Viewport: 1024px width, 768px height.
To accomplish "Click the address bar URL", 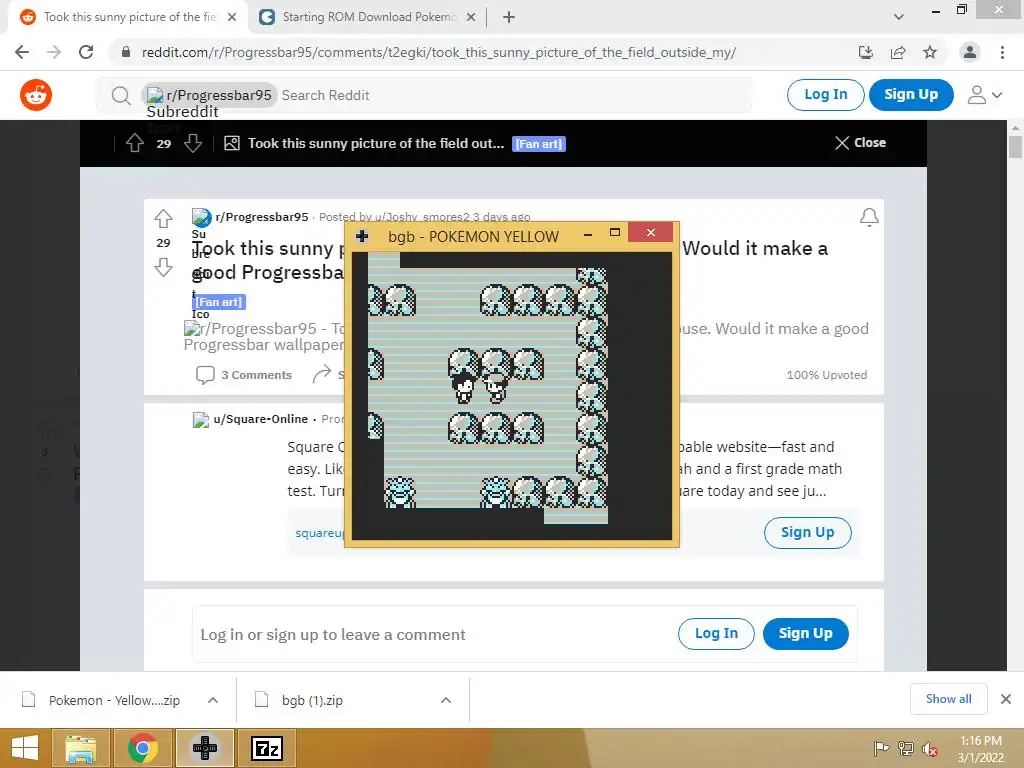I will coord(438,52).
